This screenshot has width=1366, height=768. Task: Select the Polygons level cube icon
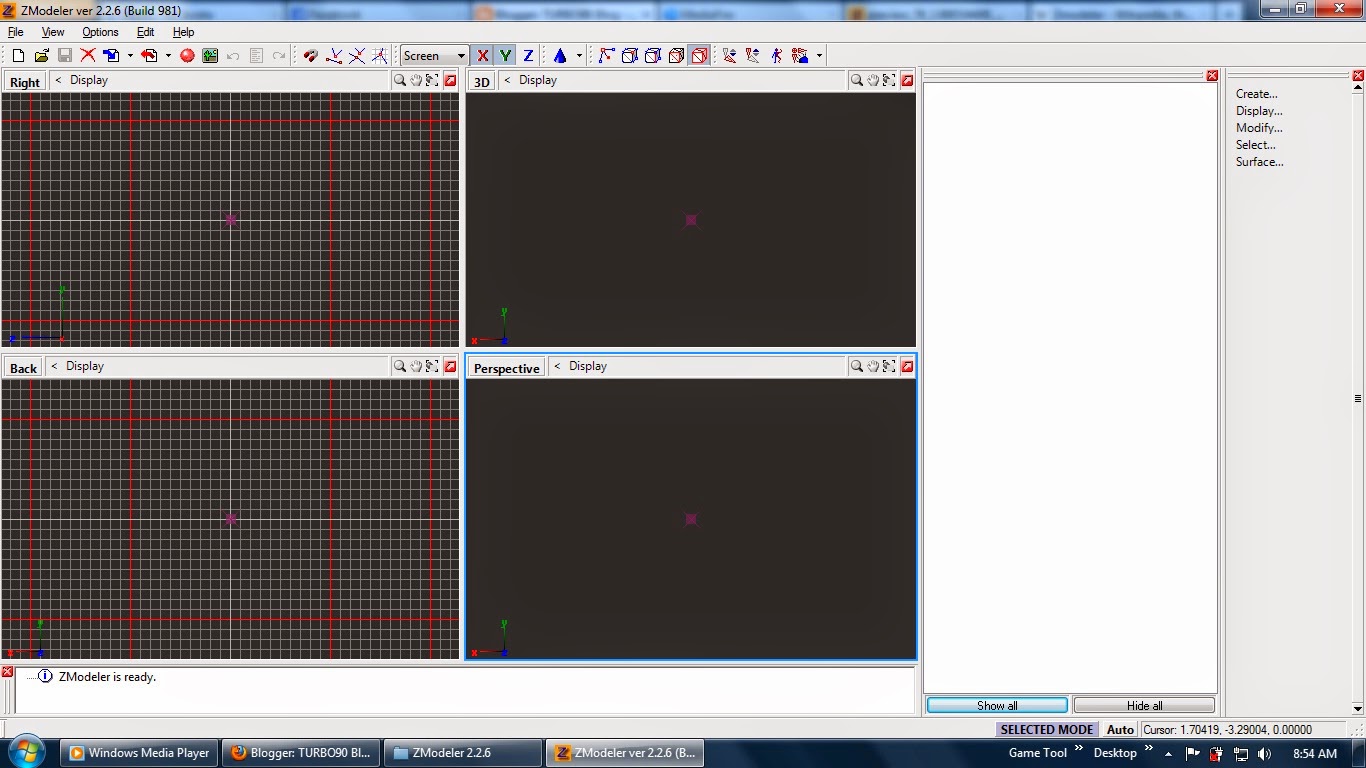click(676, 56)
